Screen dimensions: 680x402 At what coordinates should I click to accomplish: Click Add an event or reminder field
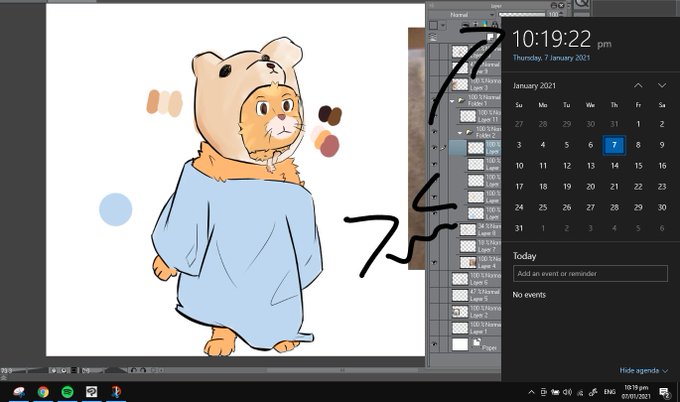(x=590, y=274)
